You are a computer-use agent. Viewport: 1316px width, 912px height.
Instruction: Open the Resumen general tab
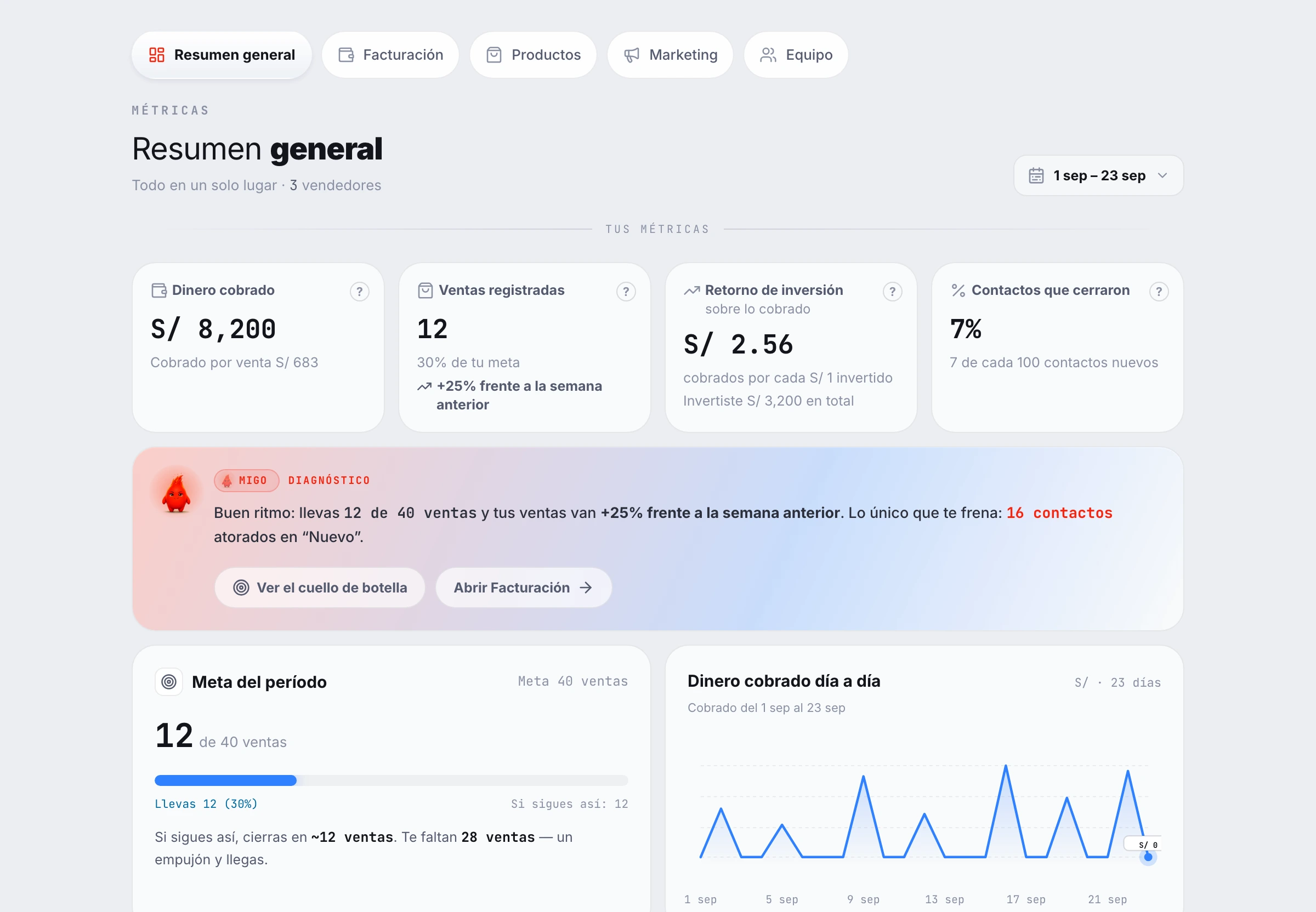(222, 55)
